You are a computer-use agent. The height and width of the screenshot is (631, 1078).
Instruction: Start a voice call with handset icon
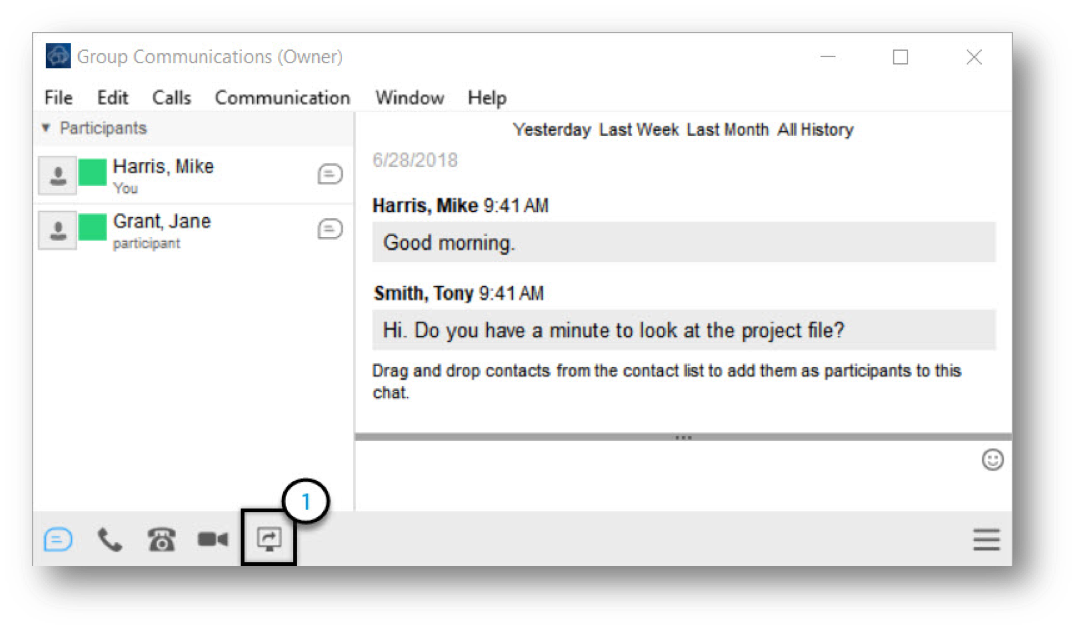(x=110, y=540)
